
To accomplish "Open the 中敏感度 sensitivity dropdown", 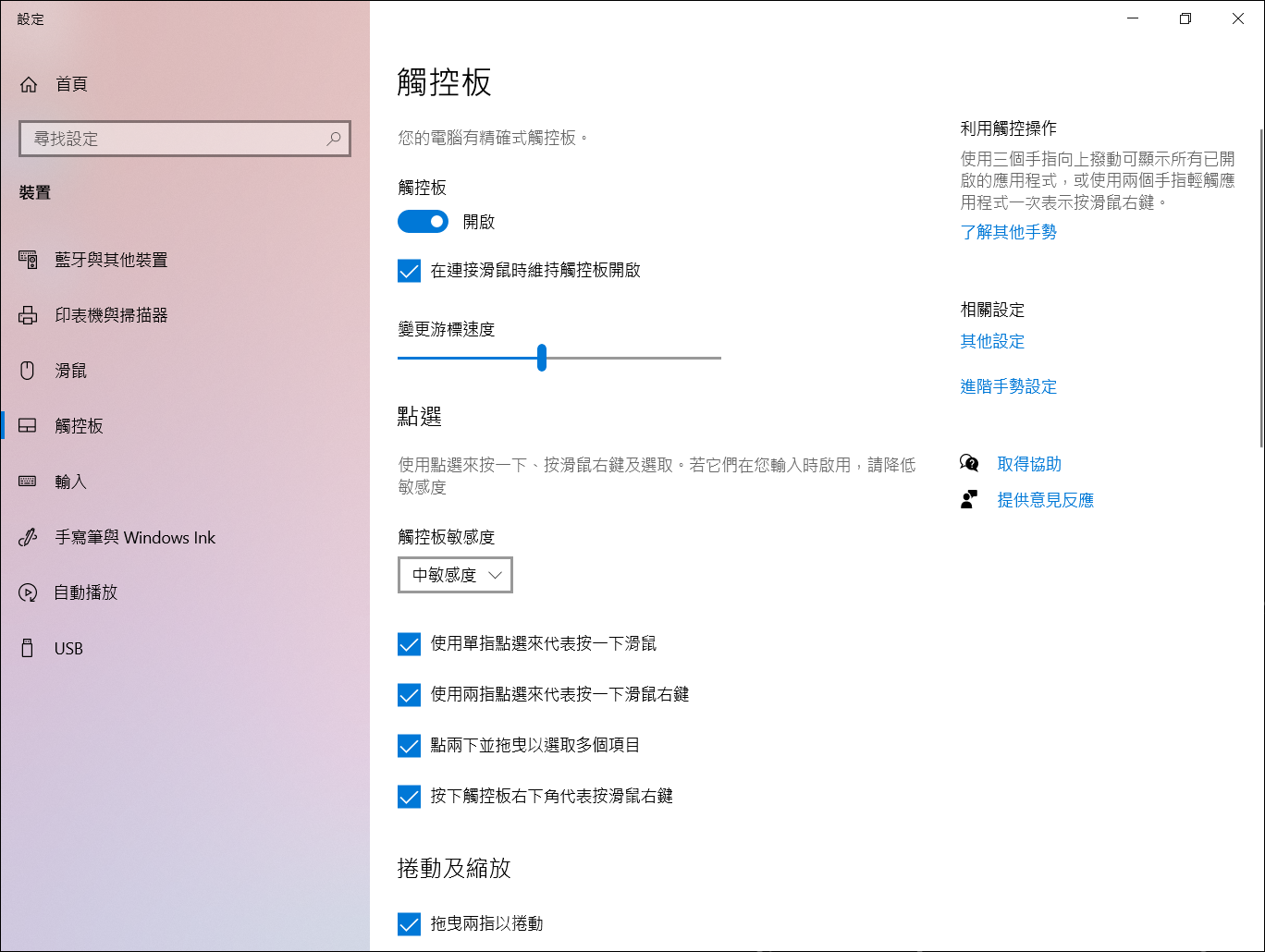I will [x=455, y=575].
